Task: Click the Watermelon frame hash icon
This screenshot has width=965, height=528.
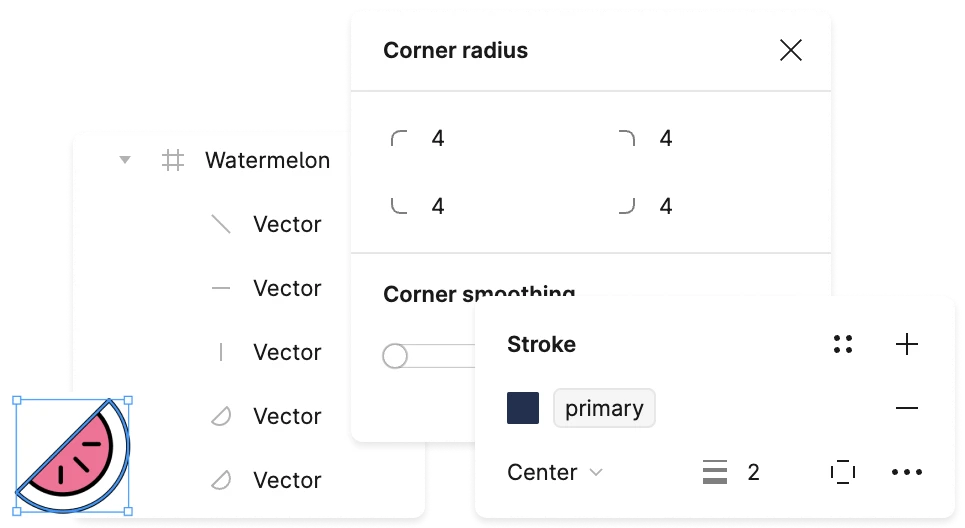Action: click(x=173, y=160)
